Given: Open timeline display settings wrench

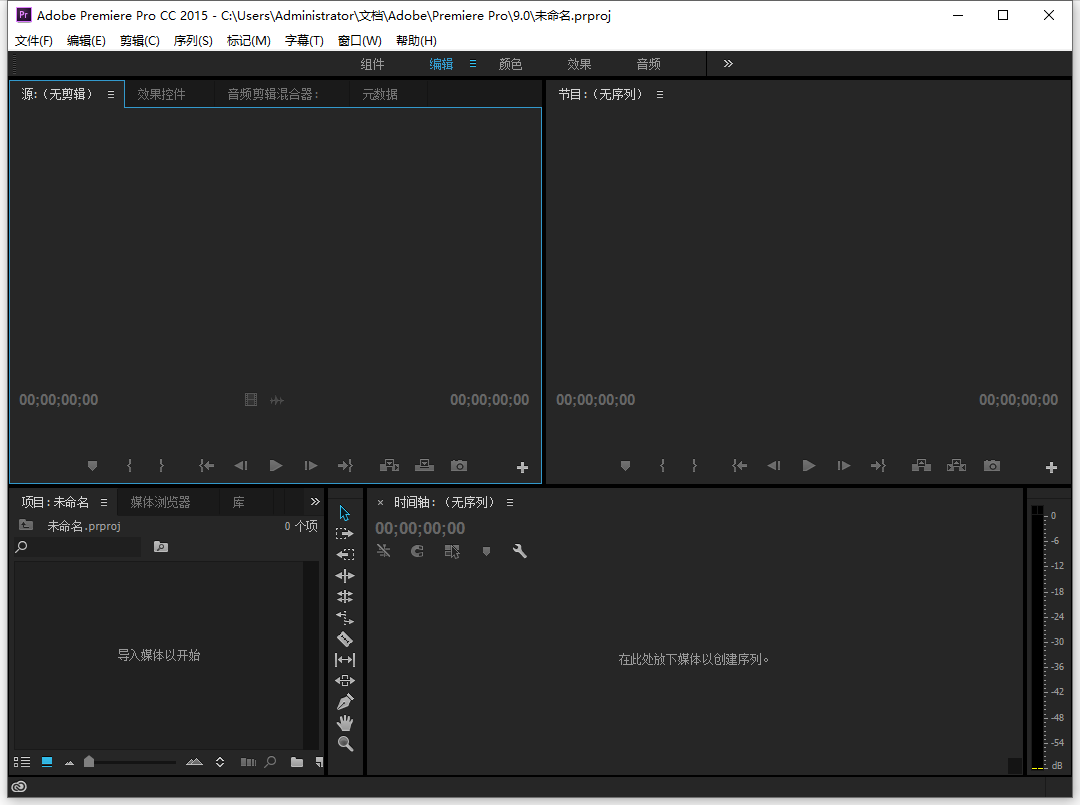Looking at the screenshot, I should click(520, 551).
